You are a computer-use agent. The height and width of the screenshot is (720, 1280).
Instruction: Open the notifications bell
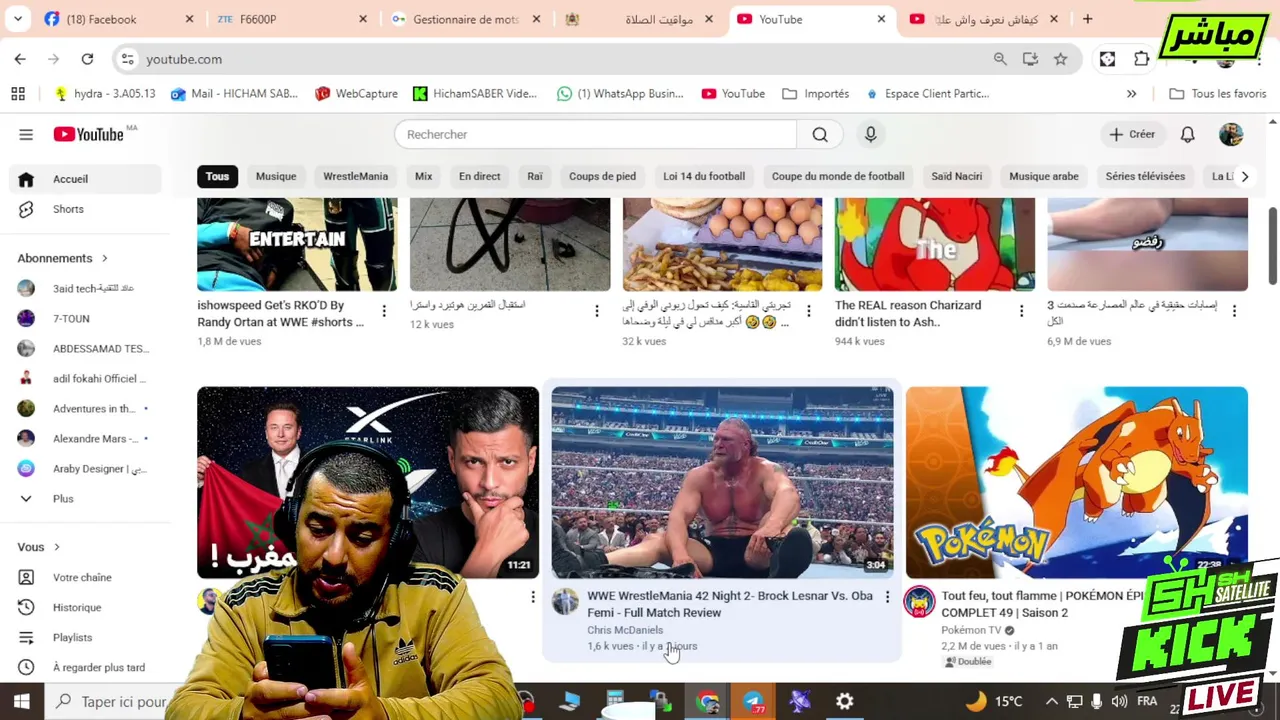click(1187, 134)
